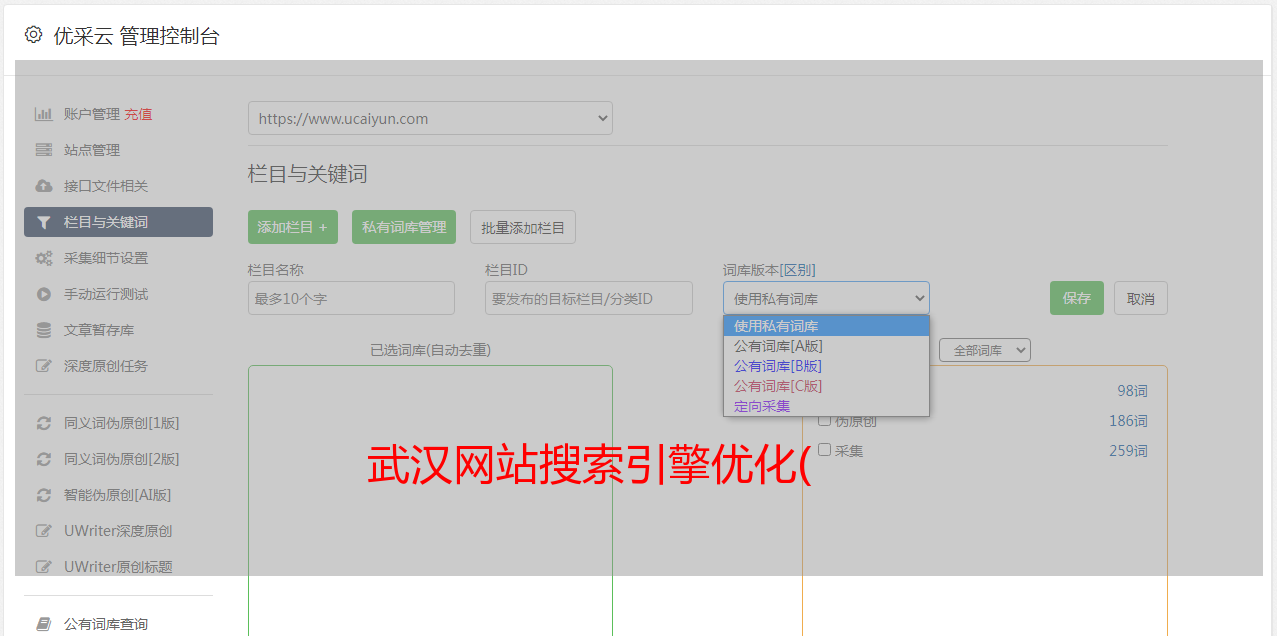Click the edit icon beside 深度原创任务
Screen dimensions: 1277x636
[x=43, y=366]
